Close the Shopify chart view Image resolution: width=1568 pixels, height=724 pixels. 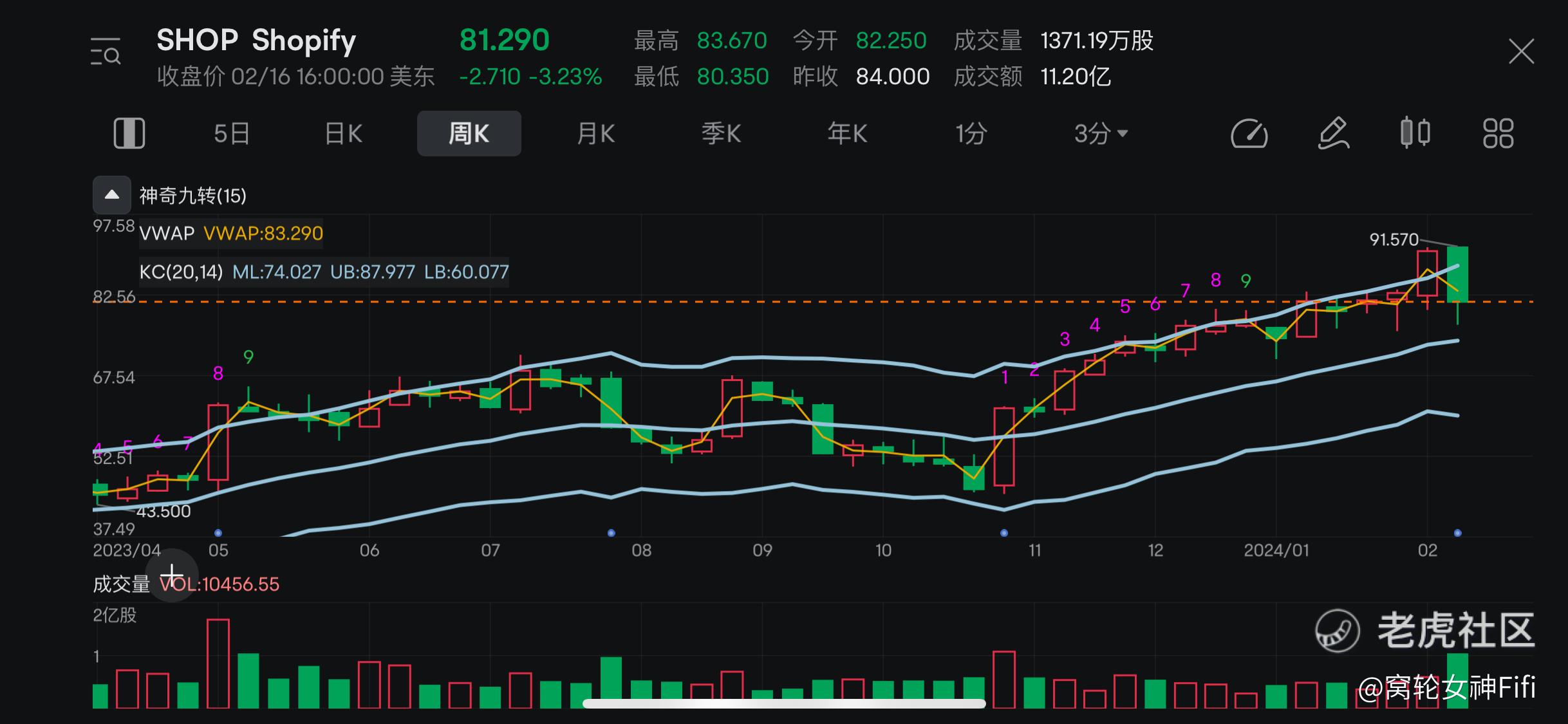point(1521,51)
